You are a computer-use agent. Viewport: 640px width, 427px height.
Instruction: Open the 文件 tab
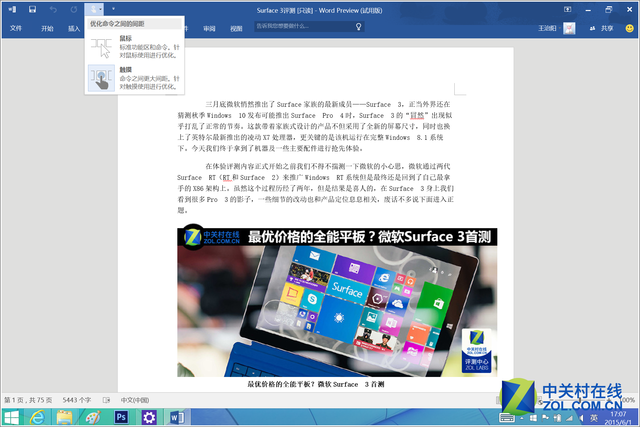coord(16,28)
